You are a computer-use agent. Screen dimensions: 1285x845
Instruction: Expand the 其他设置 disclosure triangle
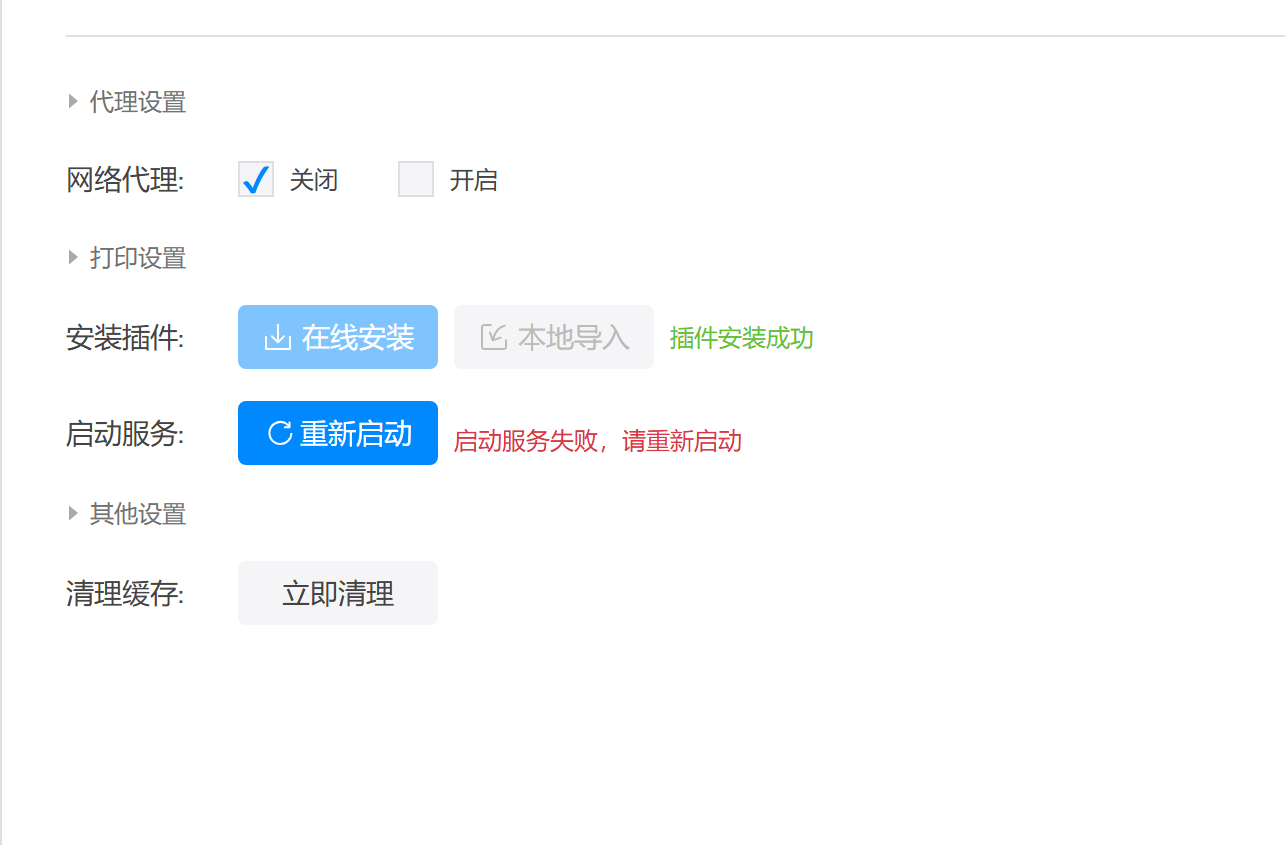tap(73, 514)
